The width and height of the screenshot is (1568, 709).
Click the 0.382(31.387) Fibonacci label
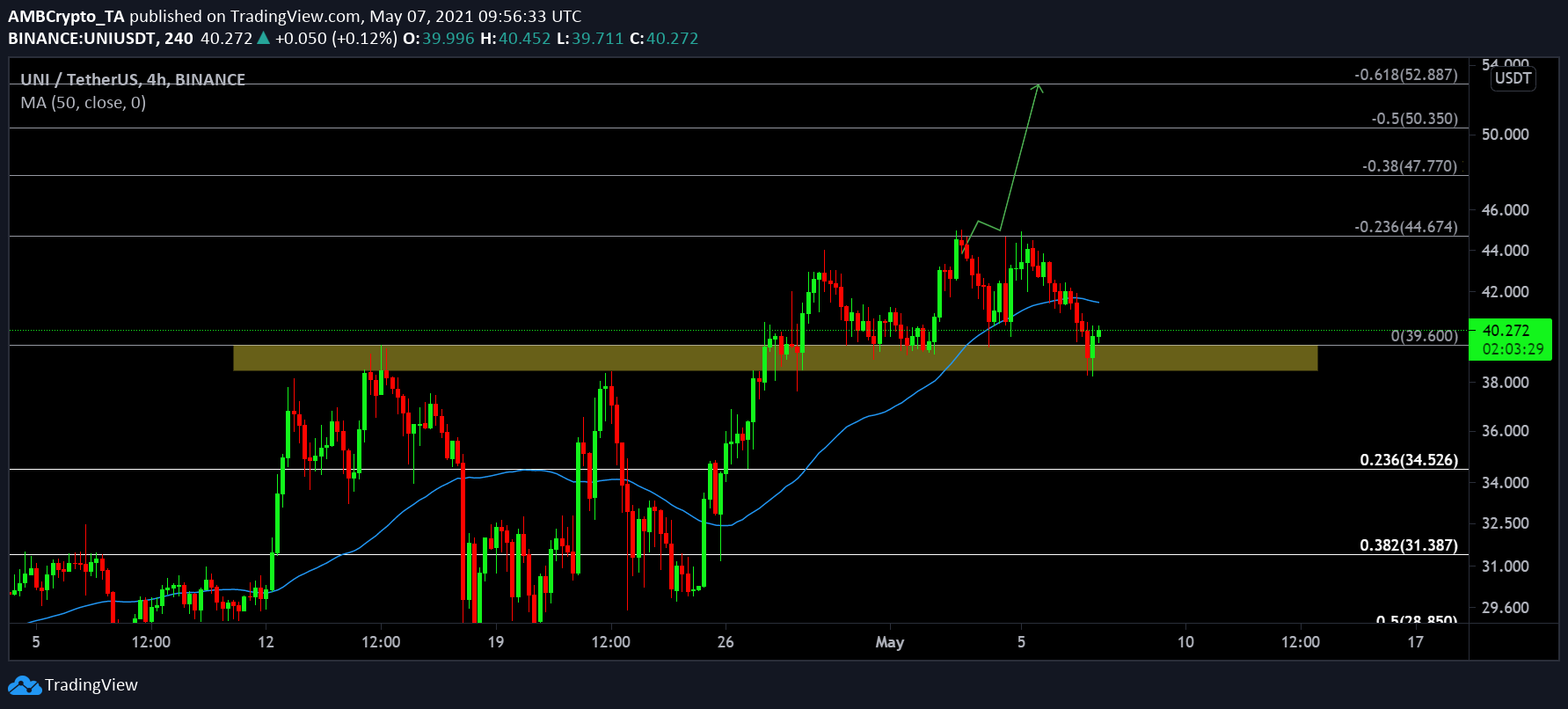pos(1409,545)
